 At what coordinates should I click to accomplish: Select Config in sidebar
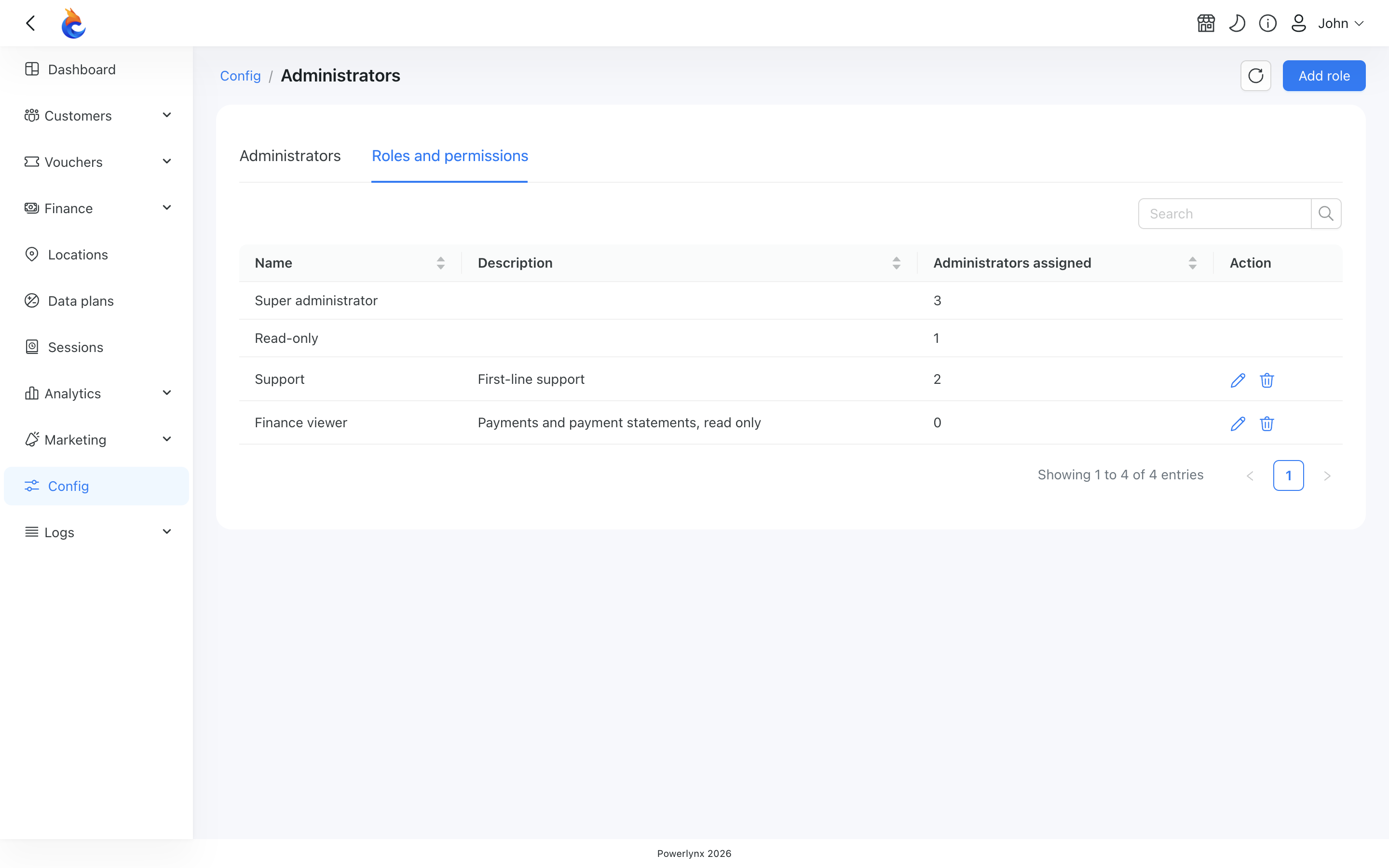pos(96,486)
